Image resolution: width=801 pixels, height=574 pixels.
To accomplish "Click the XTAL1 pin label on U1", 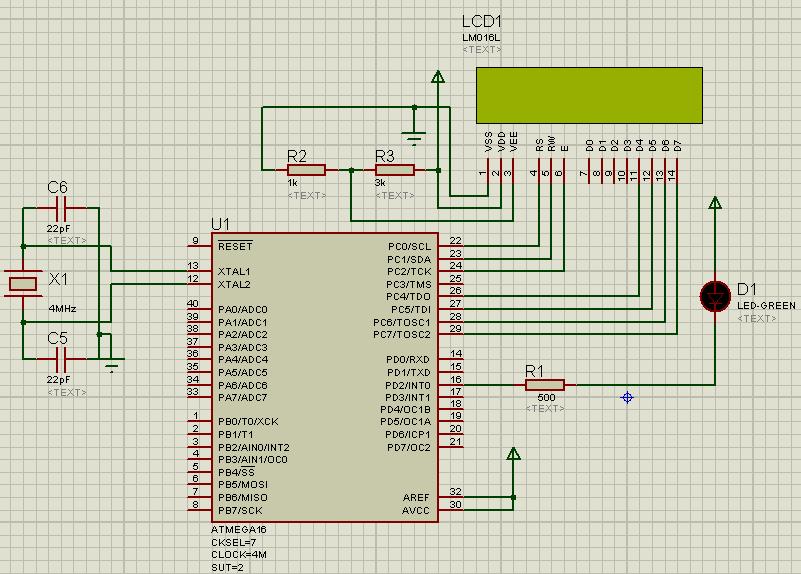I will point(234,271).
